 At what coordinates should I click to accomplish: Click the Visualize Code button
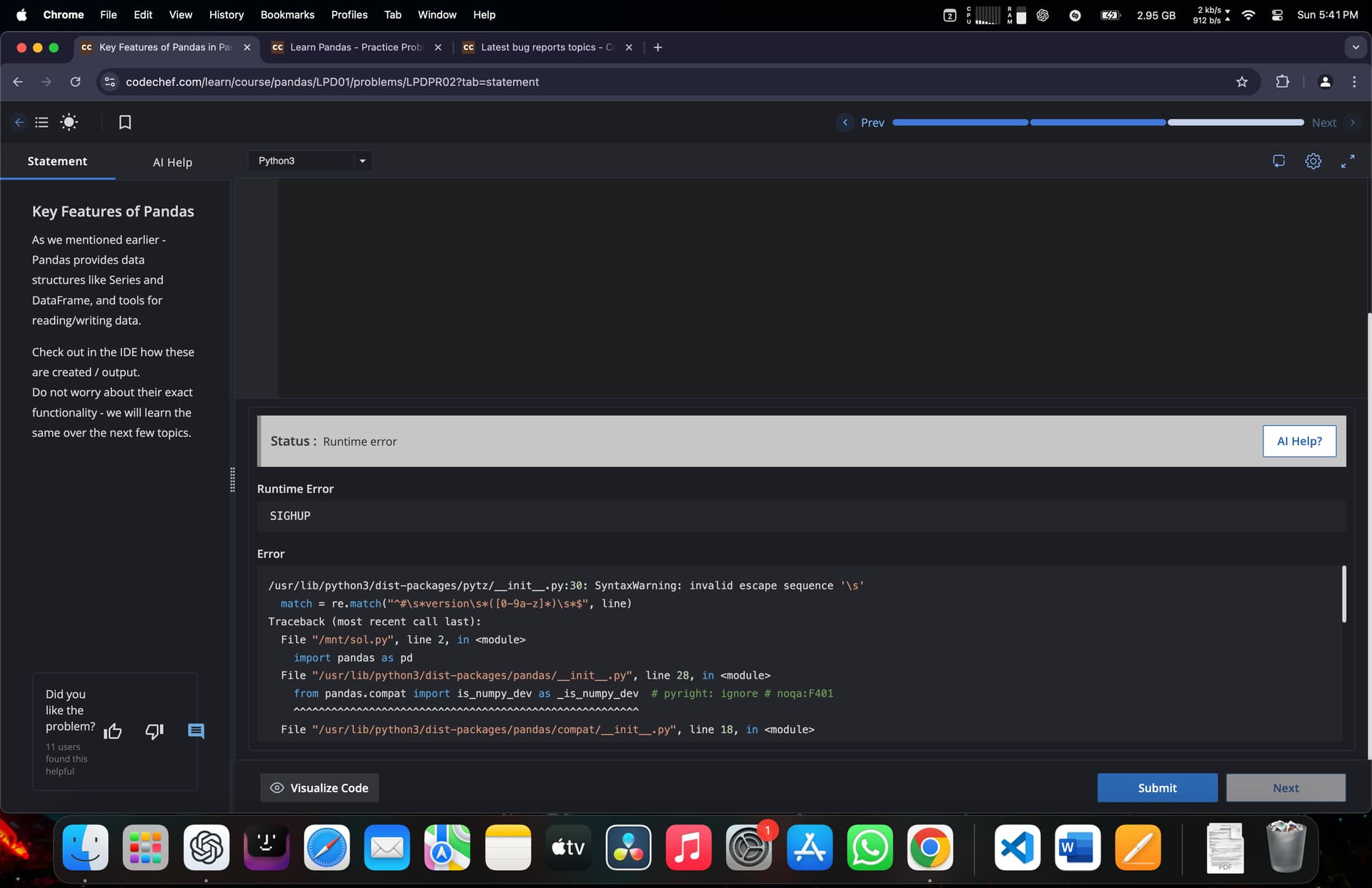[319, 788]
